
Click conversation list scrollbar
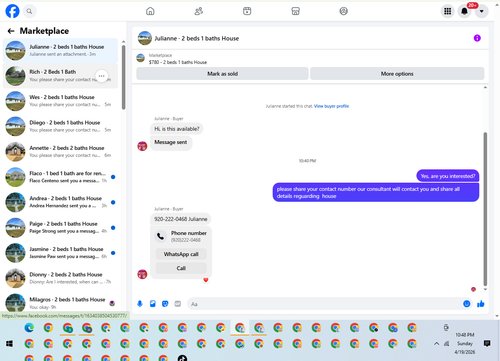point(123,77)
